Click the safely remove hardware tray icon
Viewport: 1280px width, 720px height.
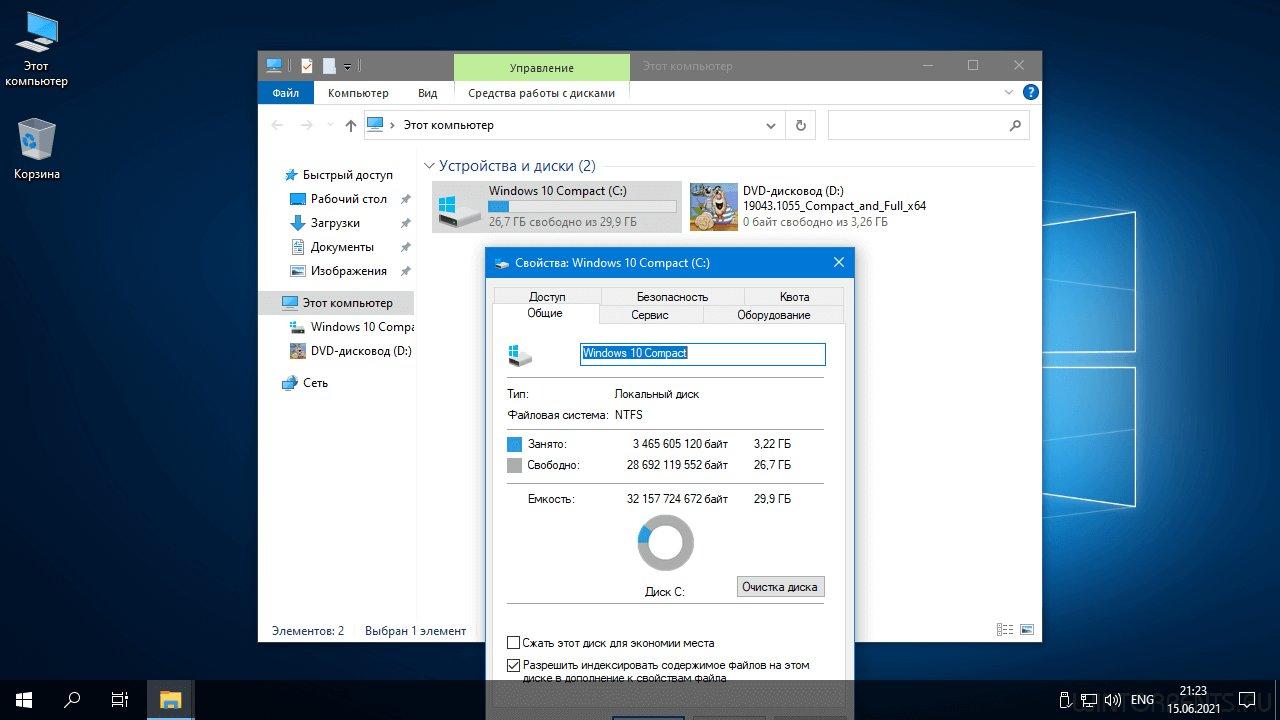1066,700
